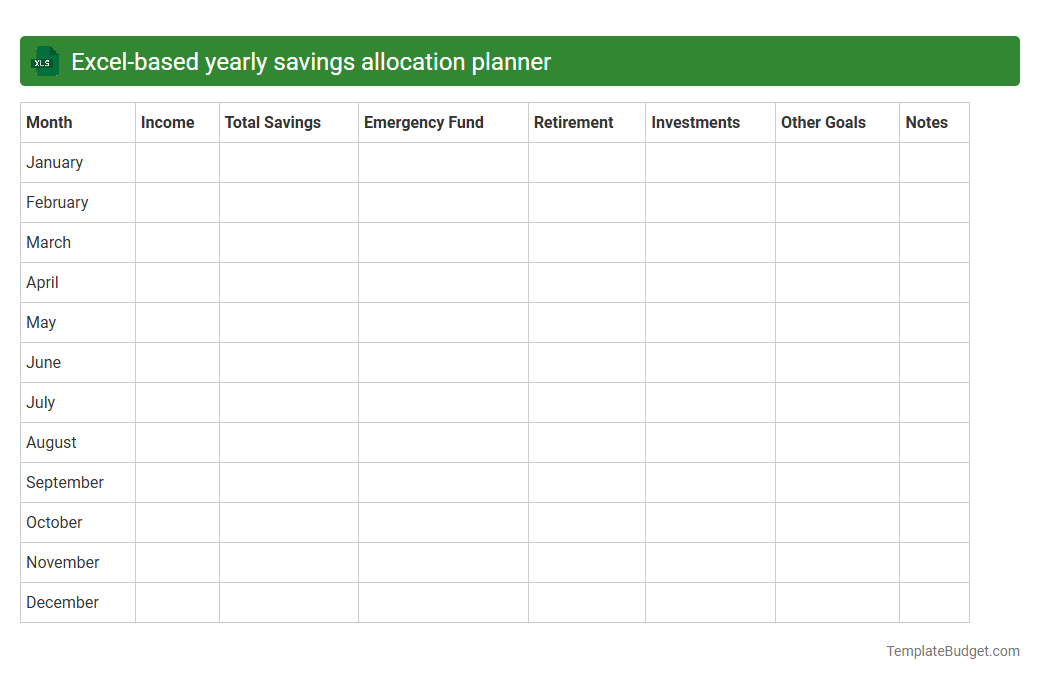Click the green XLS file icon
1040x680 pixels.
[44, 61]
